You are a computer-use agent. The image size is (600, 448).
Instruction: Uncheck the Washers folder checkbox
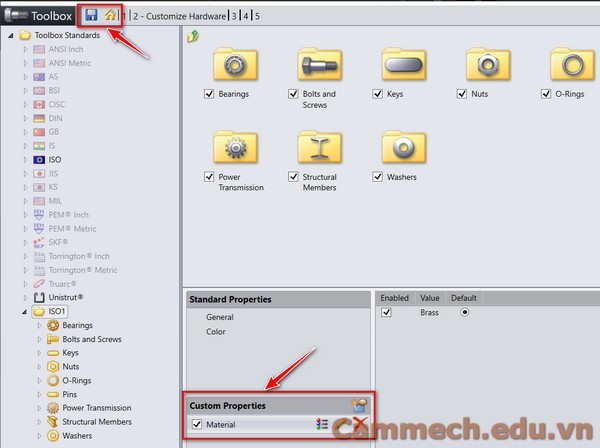(377, 177)
